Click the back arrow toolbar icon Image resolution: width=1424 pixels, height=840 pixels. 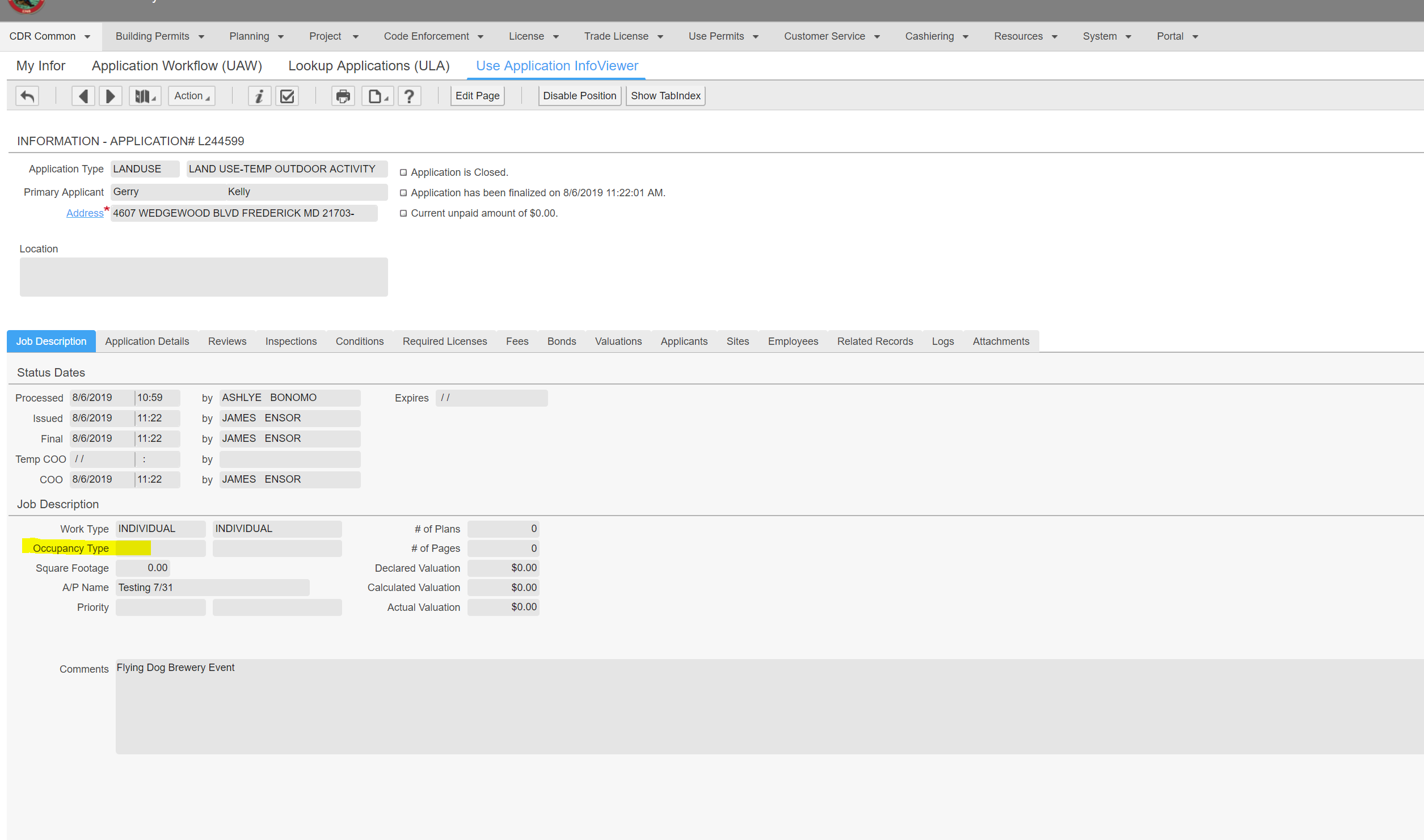27,96
